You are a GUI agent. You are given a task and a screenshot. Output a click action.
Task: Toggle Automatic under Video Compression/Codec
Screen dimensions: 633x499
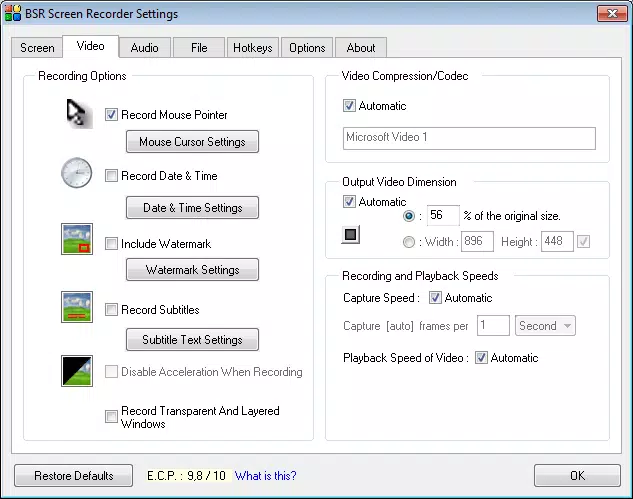click(x=349, y=106)
